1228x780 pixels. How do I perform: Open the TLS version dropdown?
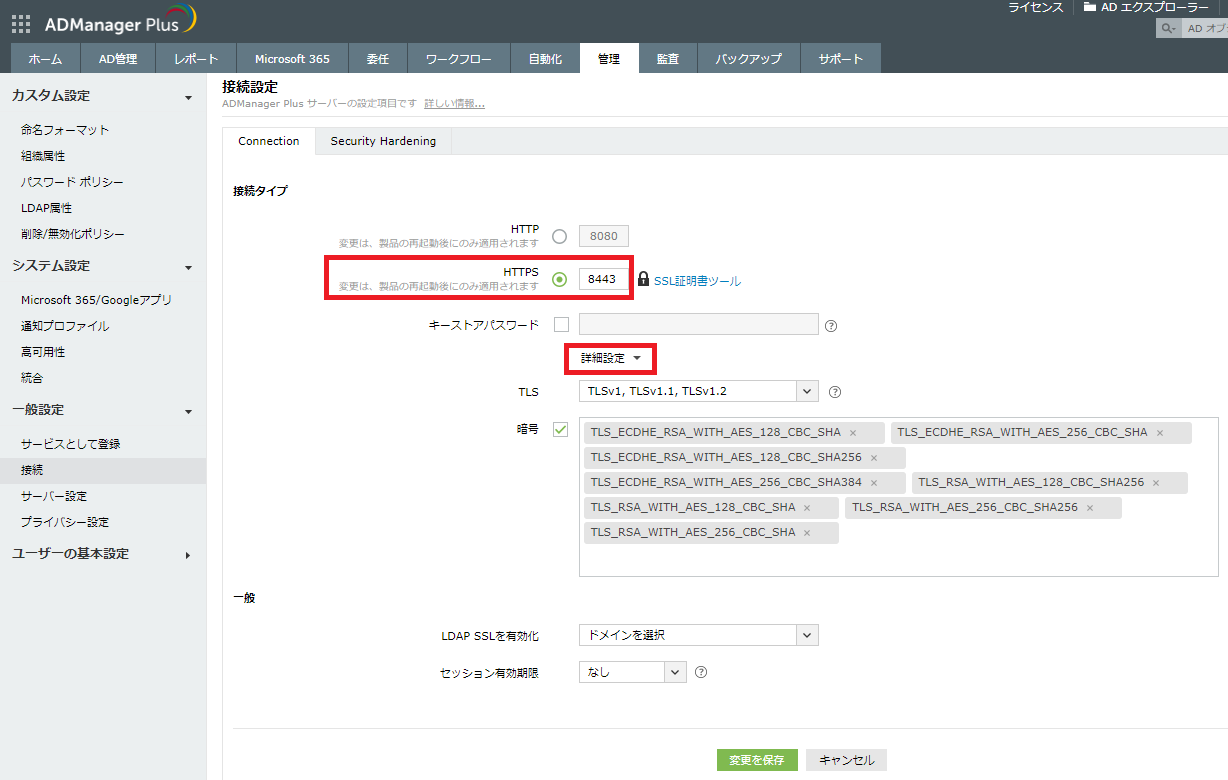[x=698, y=392]
